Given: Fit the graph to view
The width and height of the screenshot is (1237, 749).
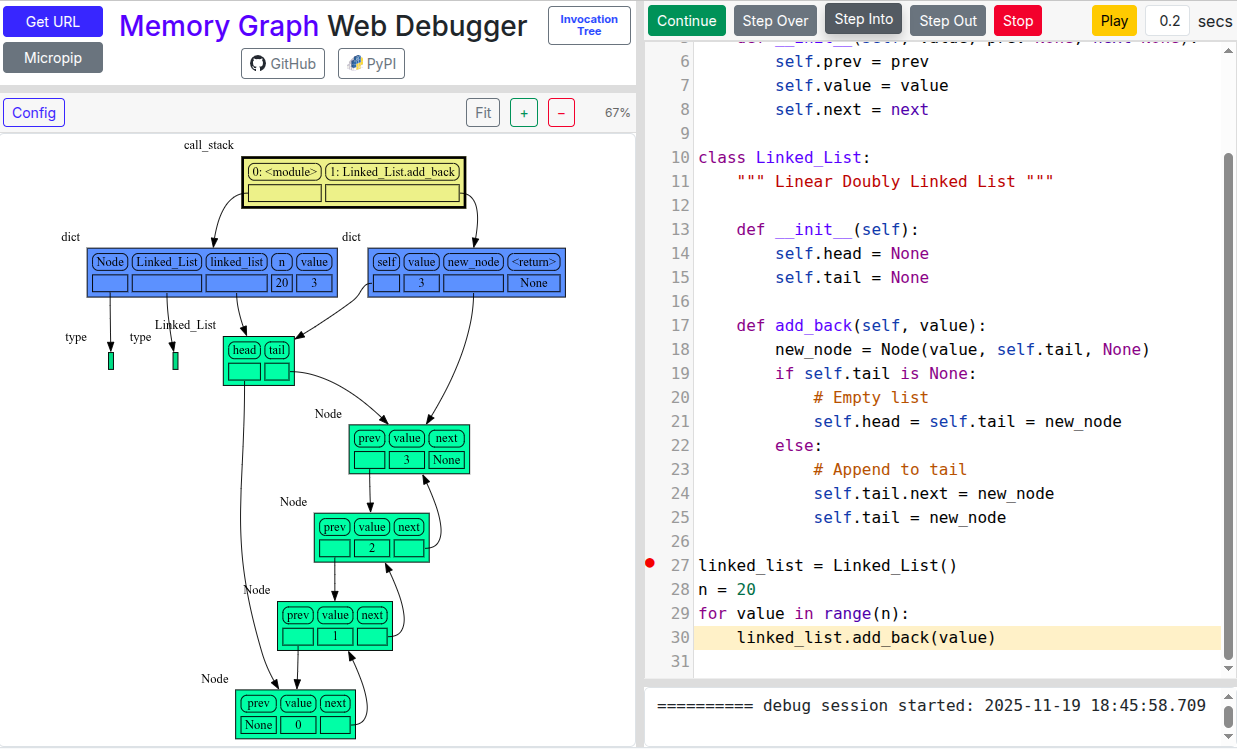Looking at the screenshot, I should tap(483, 113).
